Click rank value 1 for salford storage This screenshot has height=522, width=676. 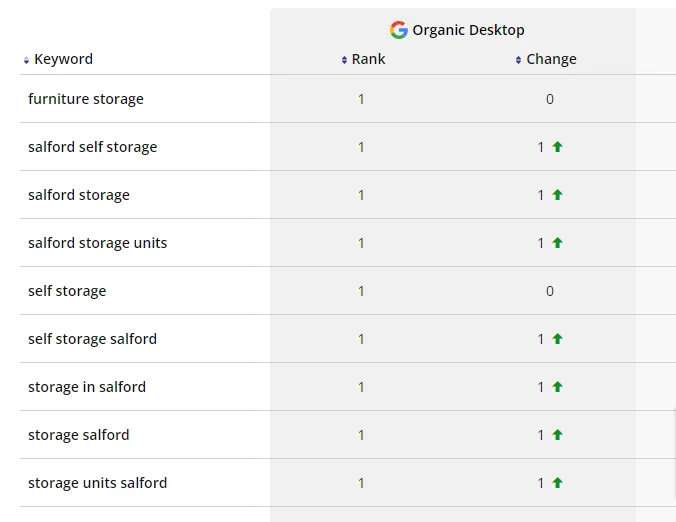tap(361, 195)
